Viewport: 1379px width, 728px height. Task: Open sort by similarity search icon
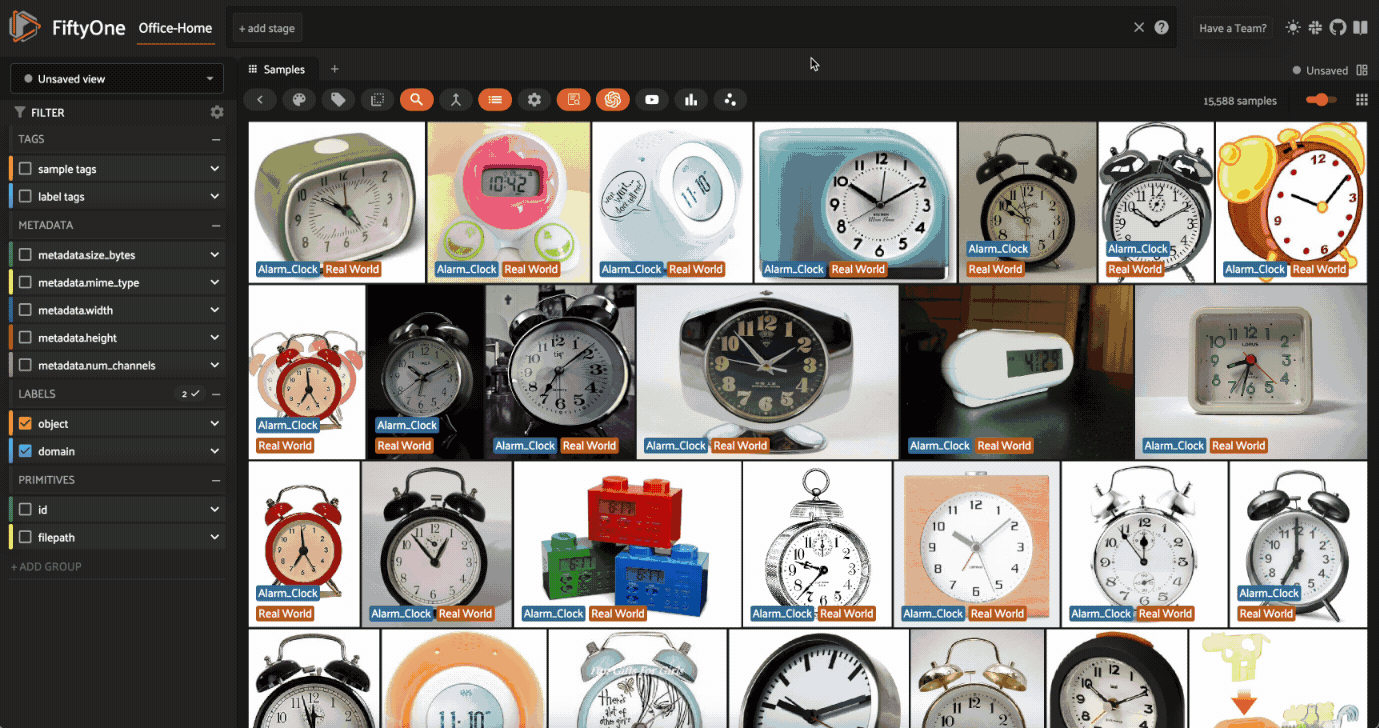pyautogui.click(x=416, y=99)
